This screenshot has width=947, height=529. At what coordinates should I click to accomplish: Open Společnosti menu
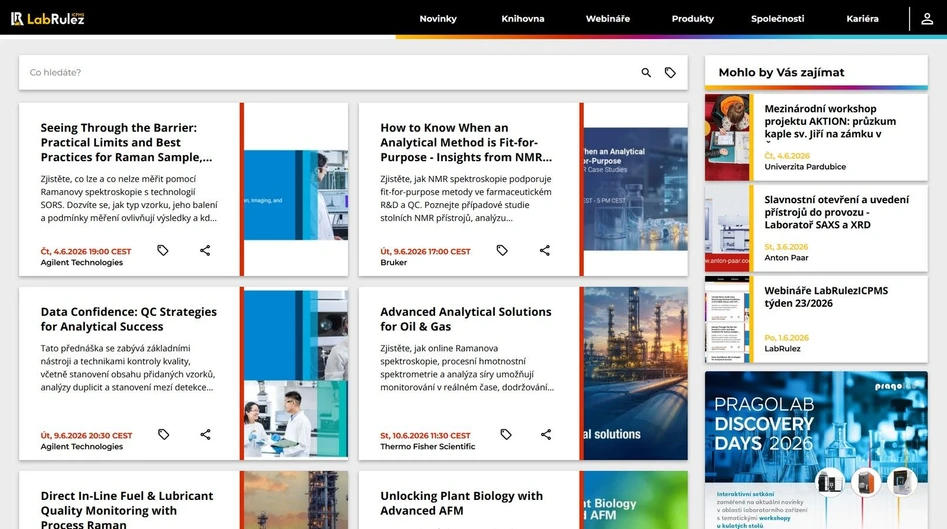pyautogui.click(x=777, y=19)
